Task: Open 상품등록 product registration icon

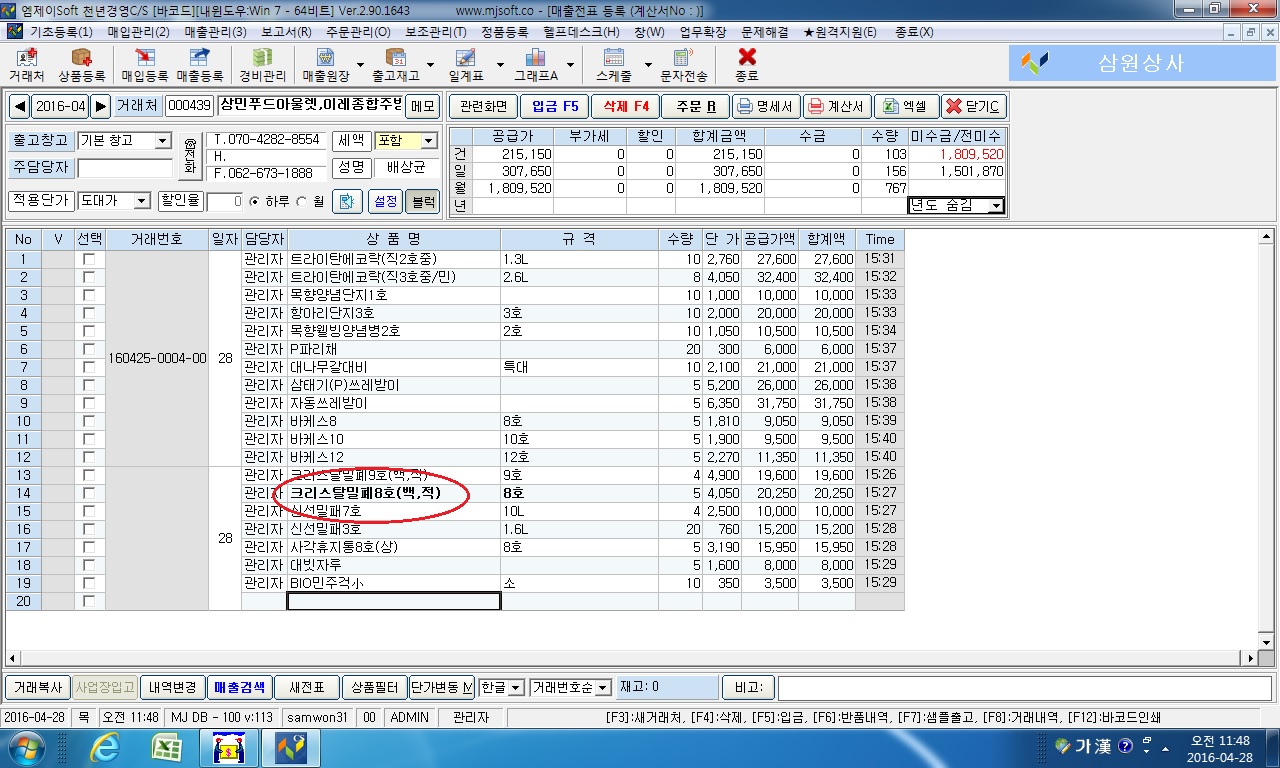Action: point(82,64)
